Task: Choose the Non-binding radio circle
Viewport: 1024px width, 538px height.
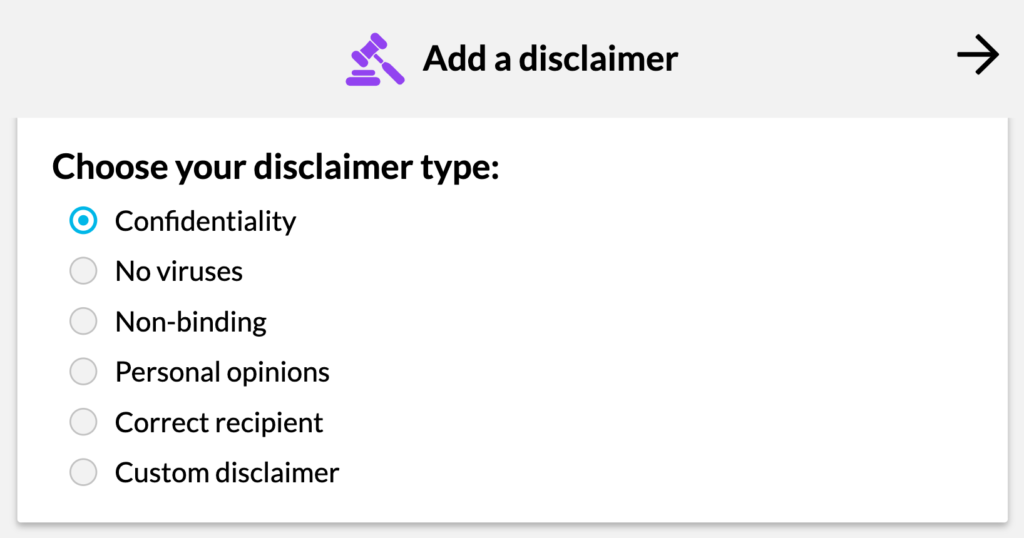Action: point(84,321)
